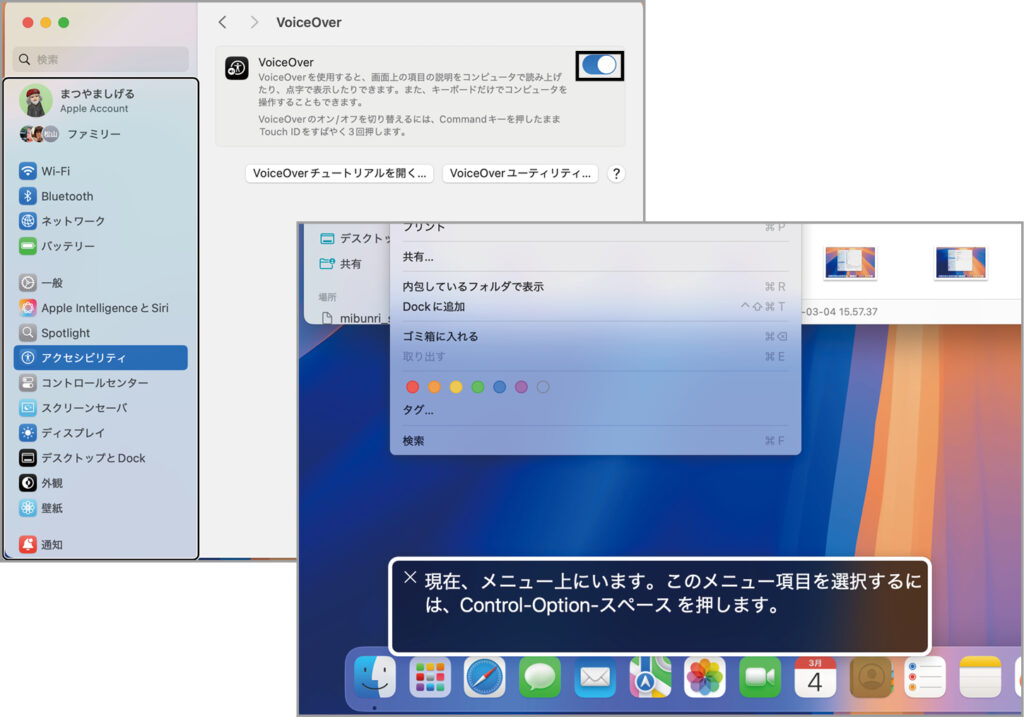
Task: Open the Apple Account profile row
Action: (101, 101)
